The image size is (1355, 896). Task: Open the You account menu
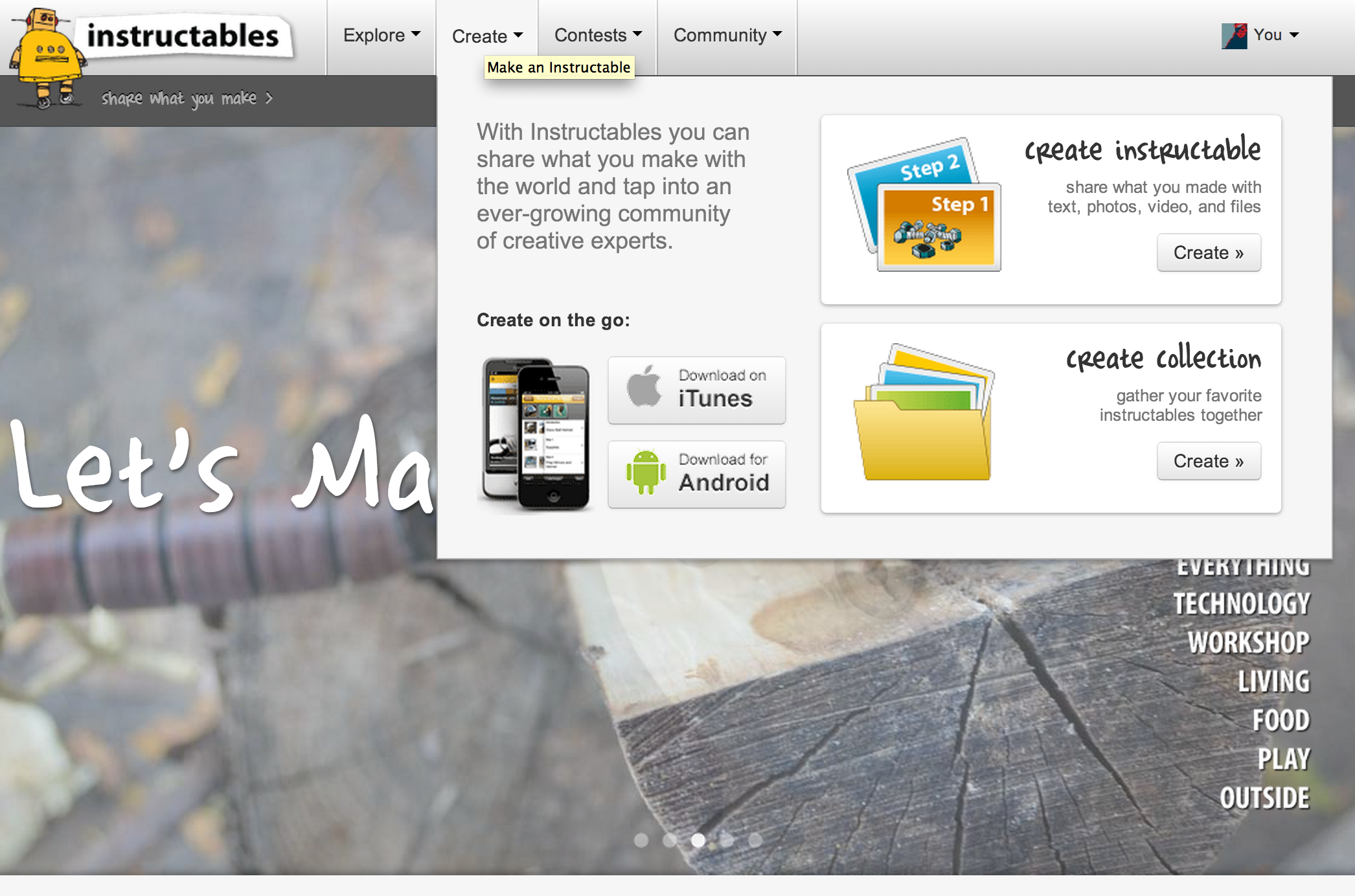click(1264, 34)
